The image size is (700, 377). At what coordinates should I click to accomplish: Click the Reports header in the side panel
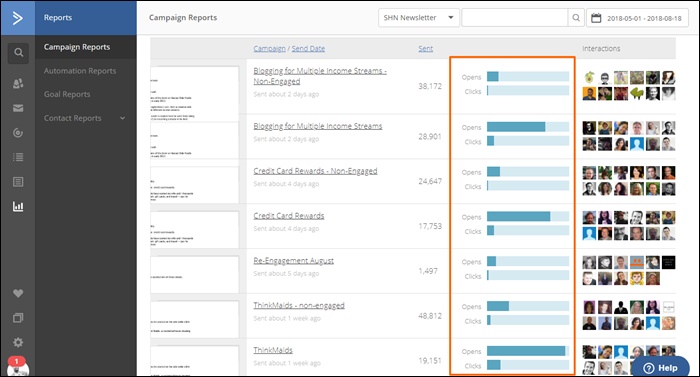pos(58,18)
